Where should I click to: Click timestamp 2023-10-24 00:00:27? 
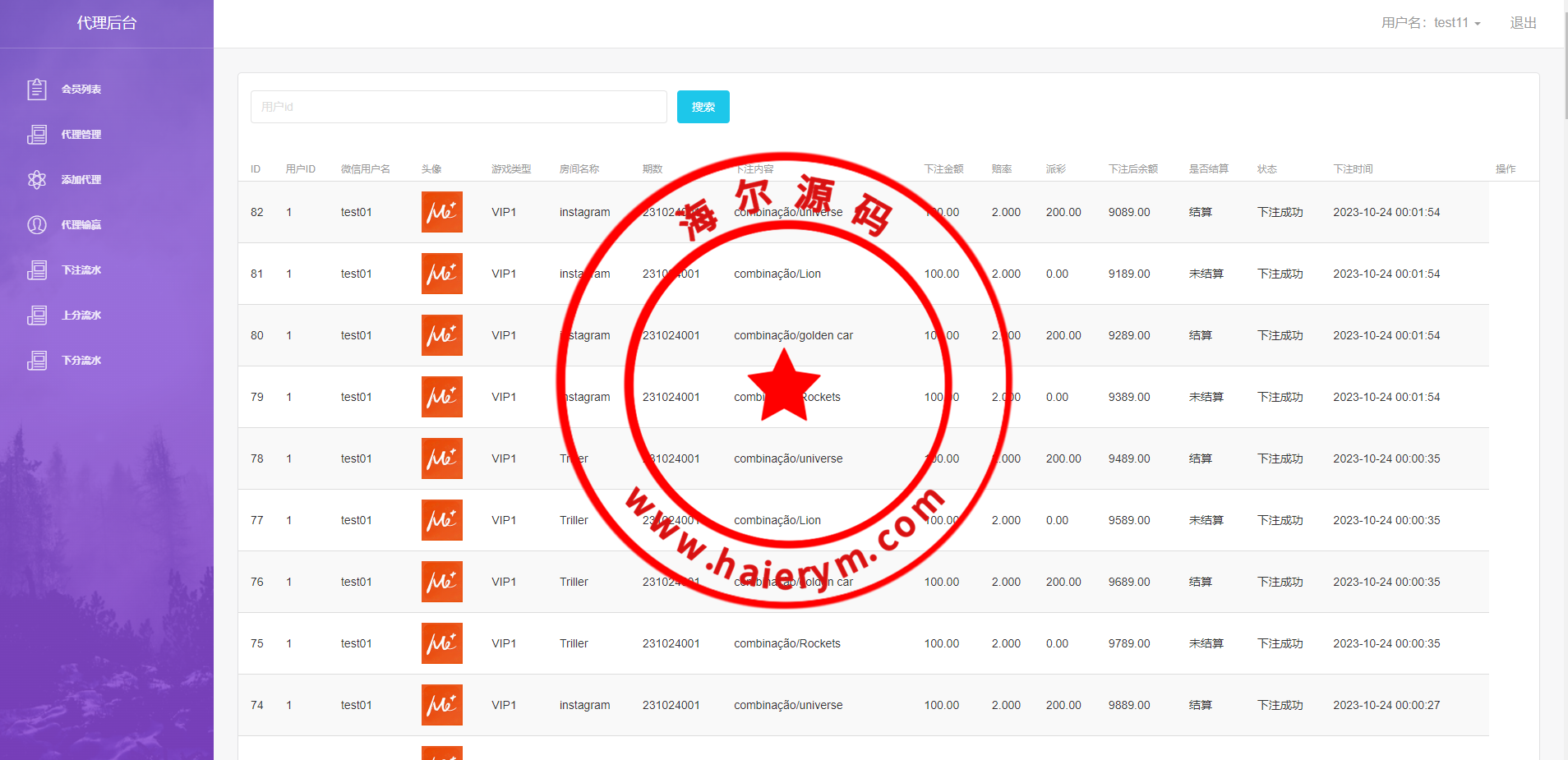(1386, 705)
